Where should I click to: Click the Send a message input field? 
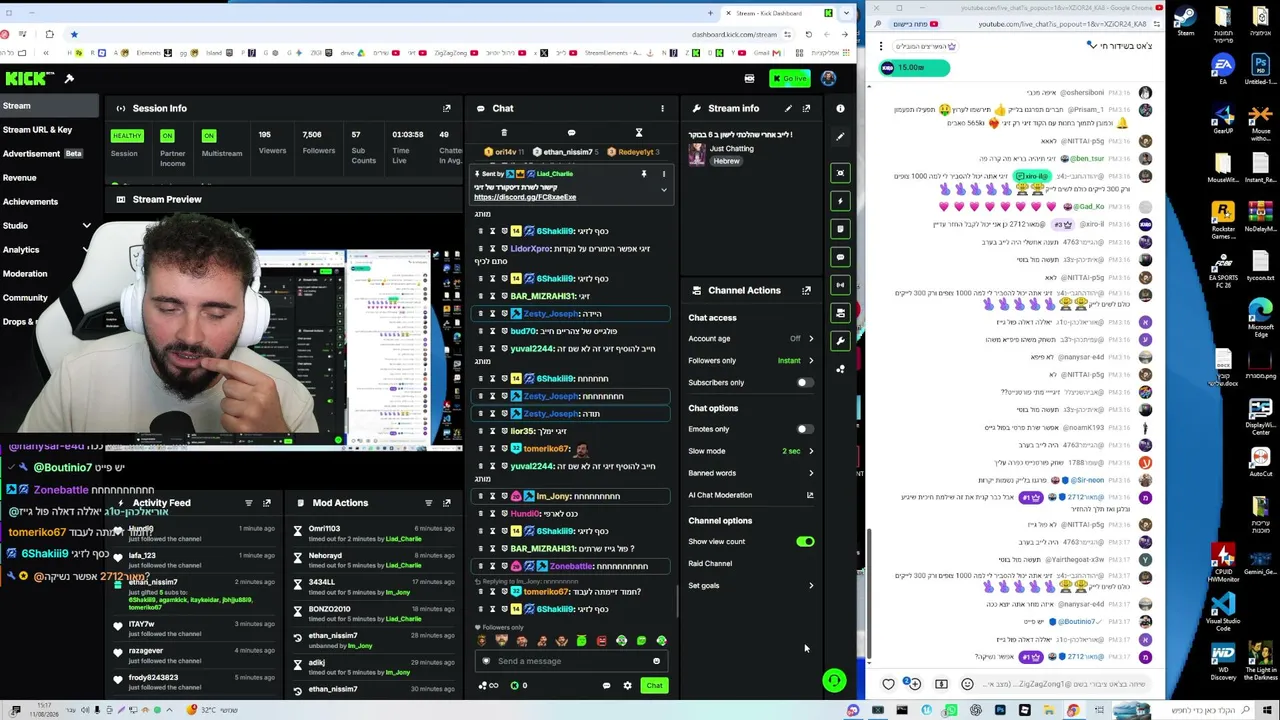pyautogui.click(x=570, y=661)
